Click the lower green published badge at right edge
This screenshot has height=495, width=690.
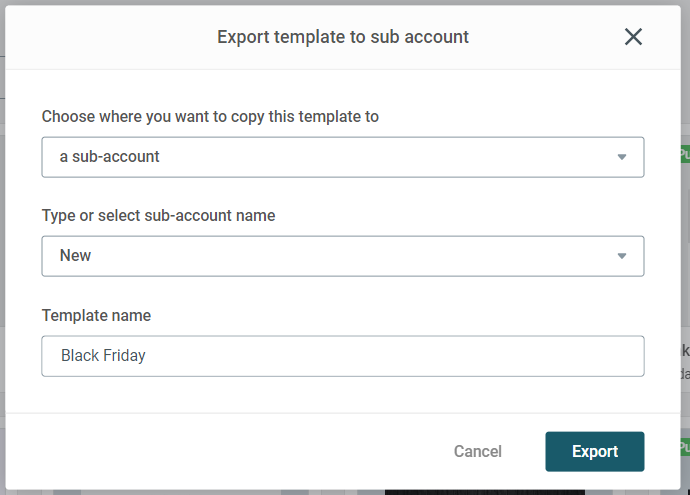click(685, 447)
